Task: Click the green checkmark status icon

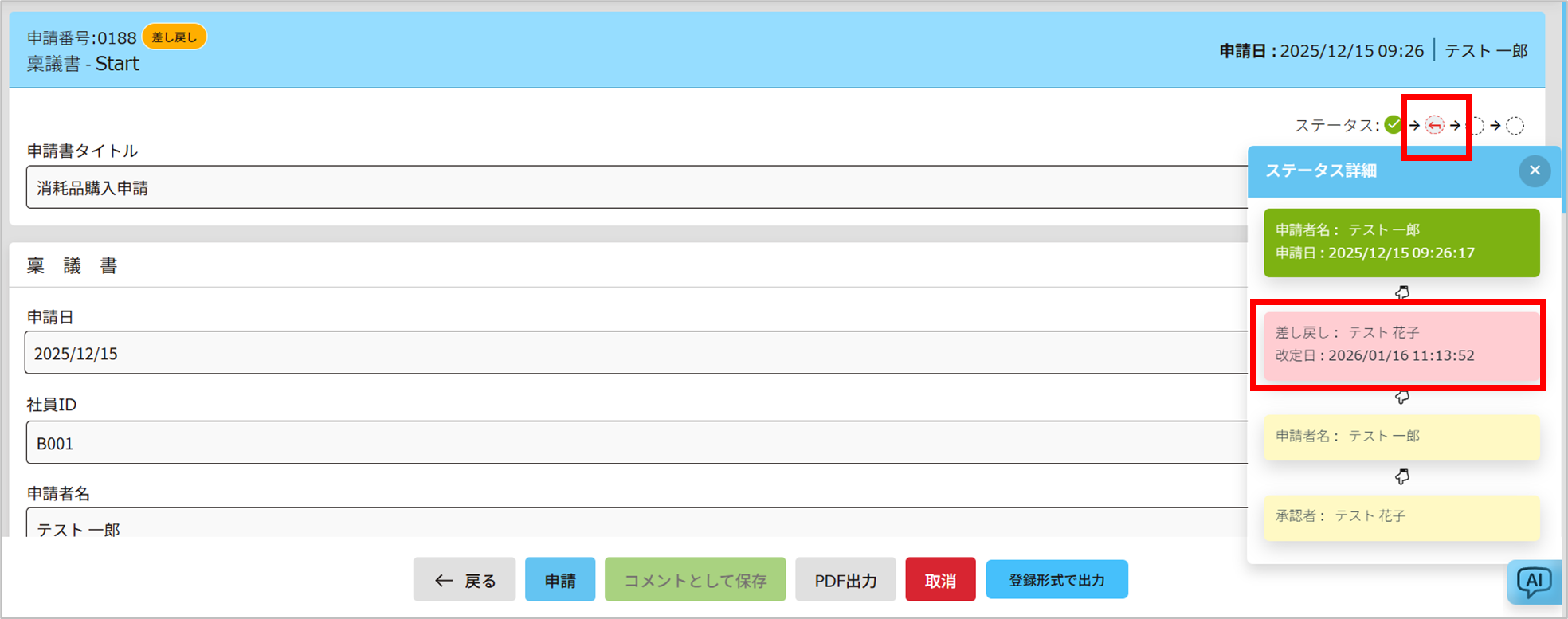Action: (1393, 125)
